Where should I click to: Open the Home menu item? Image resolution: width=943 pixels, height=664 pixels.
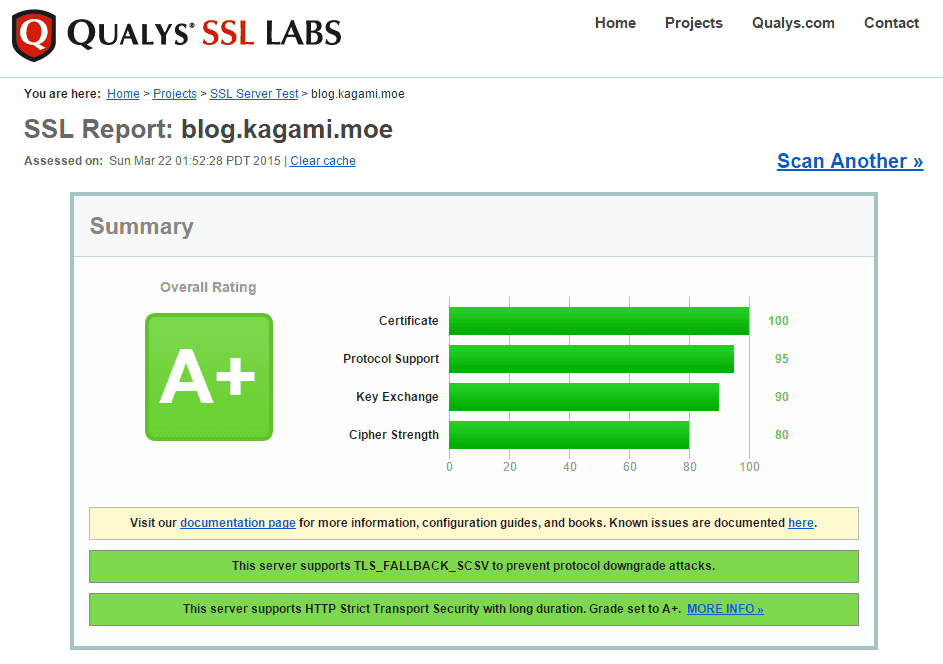click(x=615, y=23)
